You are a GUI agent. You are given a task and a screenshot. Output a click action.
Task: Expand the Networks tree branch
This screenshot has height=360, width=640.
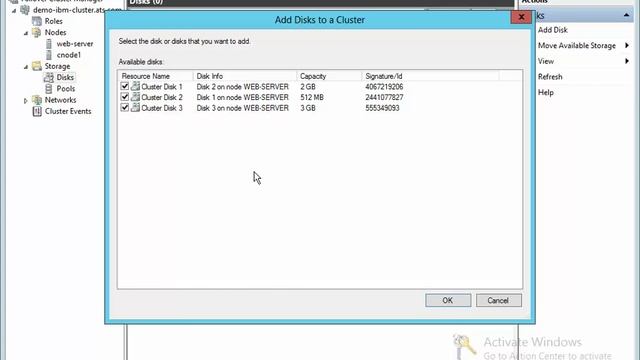coord(26,100)
